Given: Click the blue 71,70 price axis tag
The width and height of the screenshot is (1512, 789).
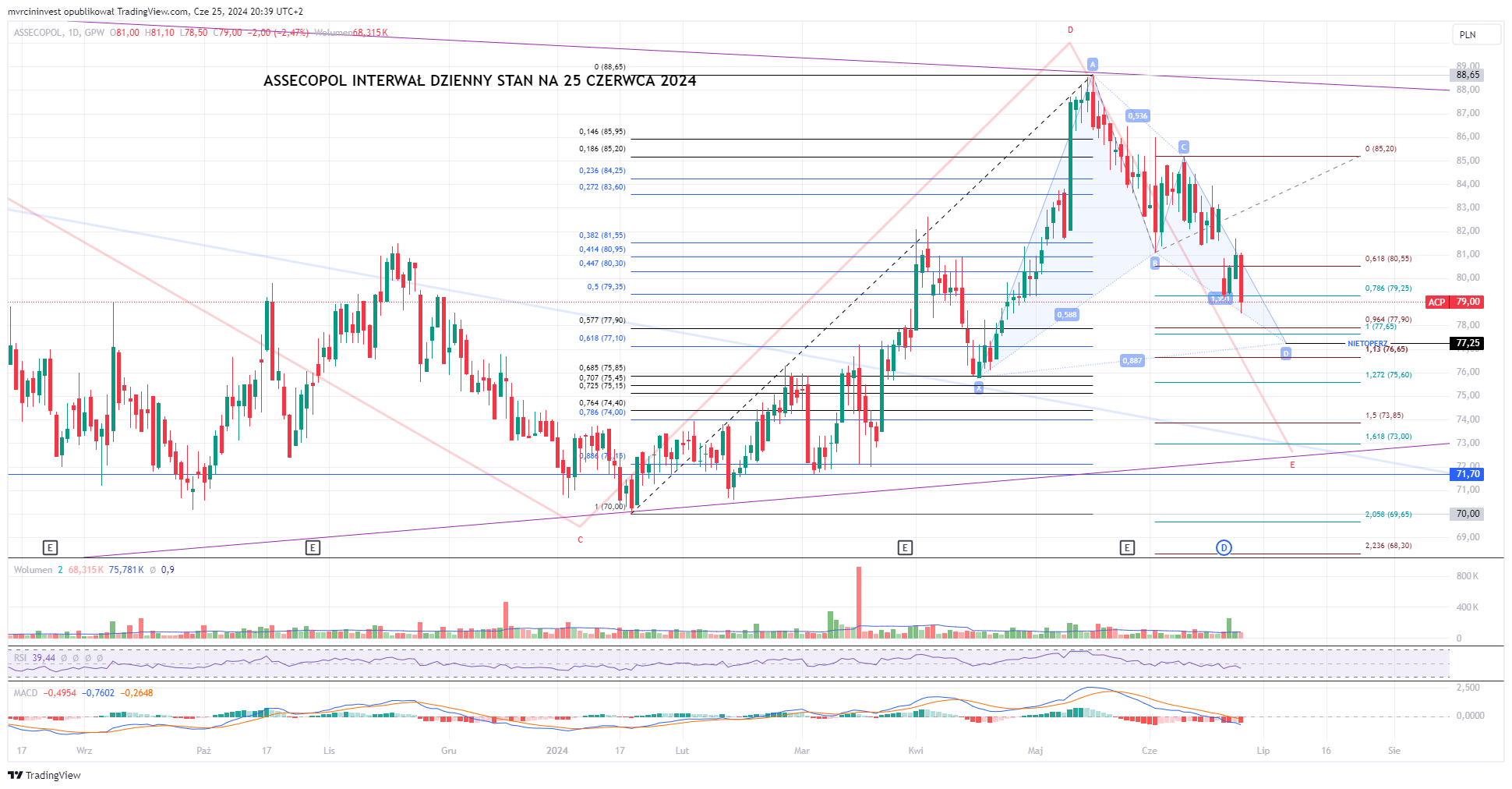Looking at the screenshot, I should (1468, 474).
